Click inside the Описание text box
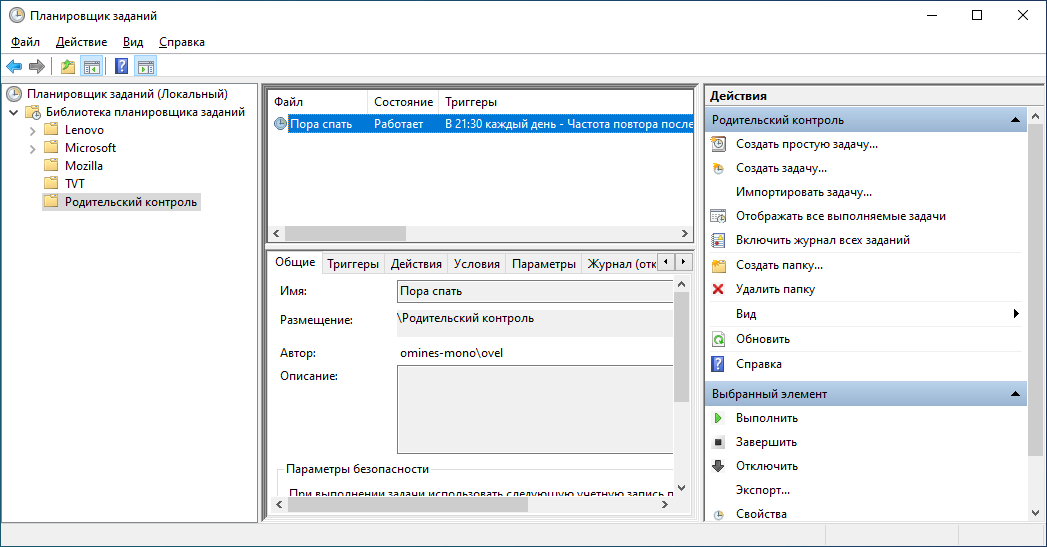Image resolution: width=1047 pixels, height=547 pixels. (535, 409)
